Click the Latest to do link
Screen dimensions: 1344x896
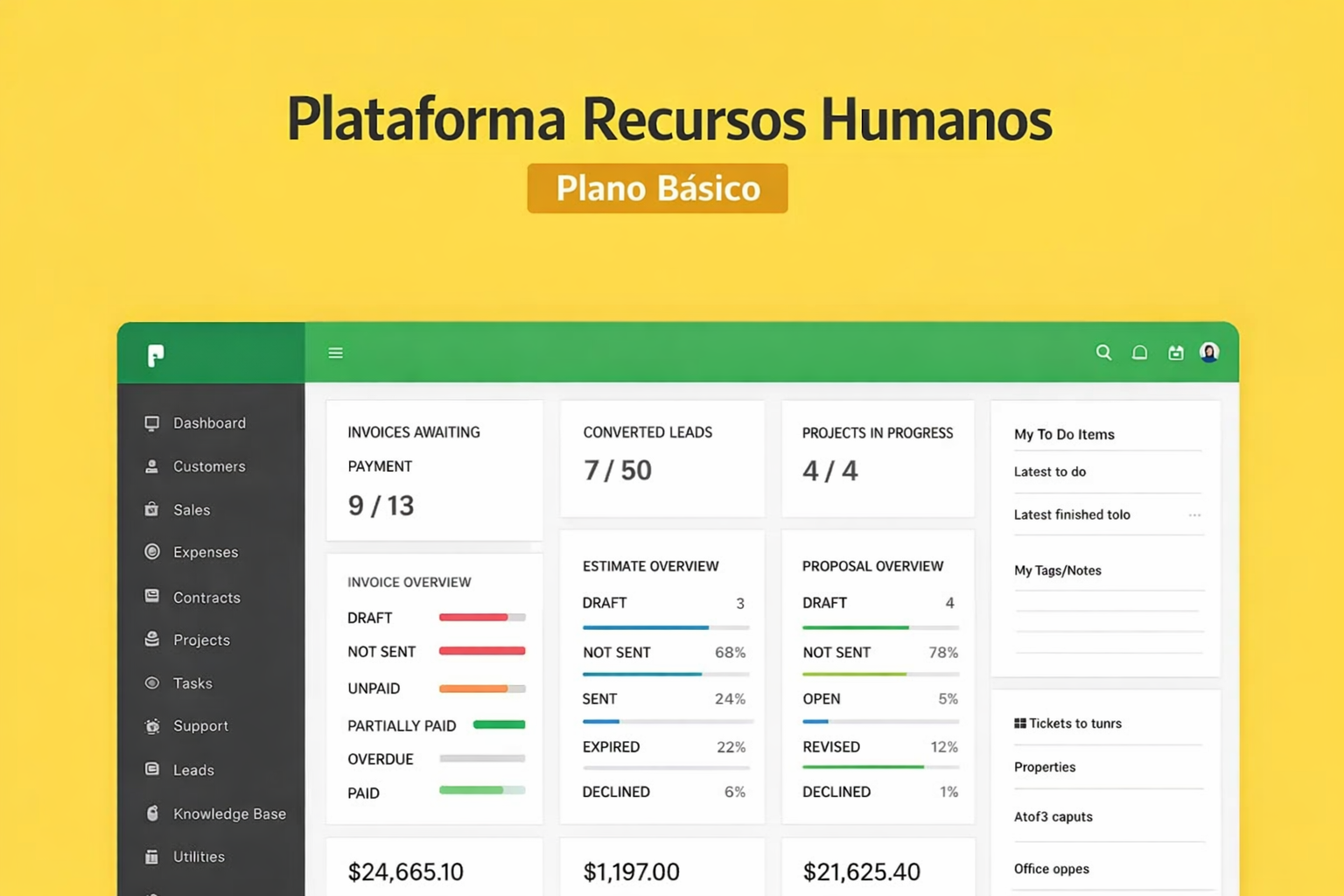click(1049, 472)
